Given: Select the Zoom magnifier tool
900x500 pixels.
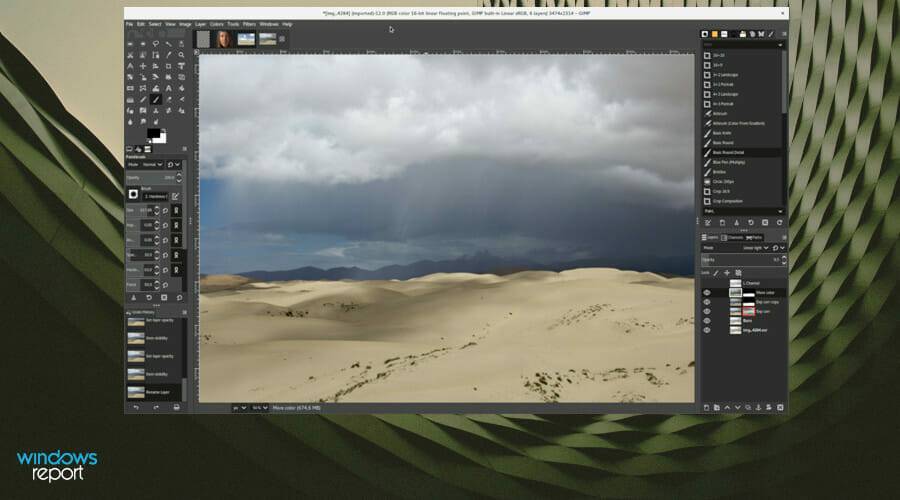Looking at the screenshot, I should (181, 55).
